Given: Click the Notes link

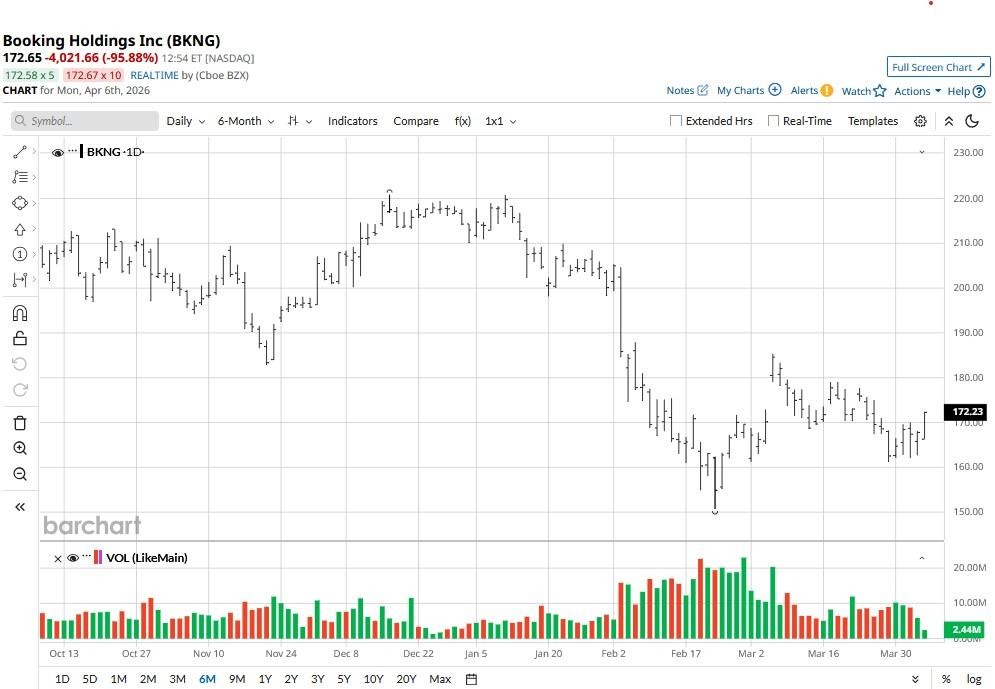Looking at the screenshot, I should 680,91.
